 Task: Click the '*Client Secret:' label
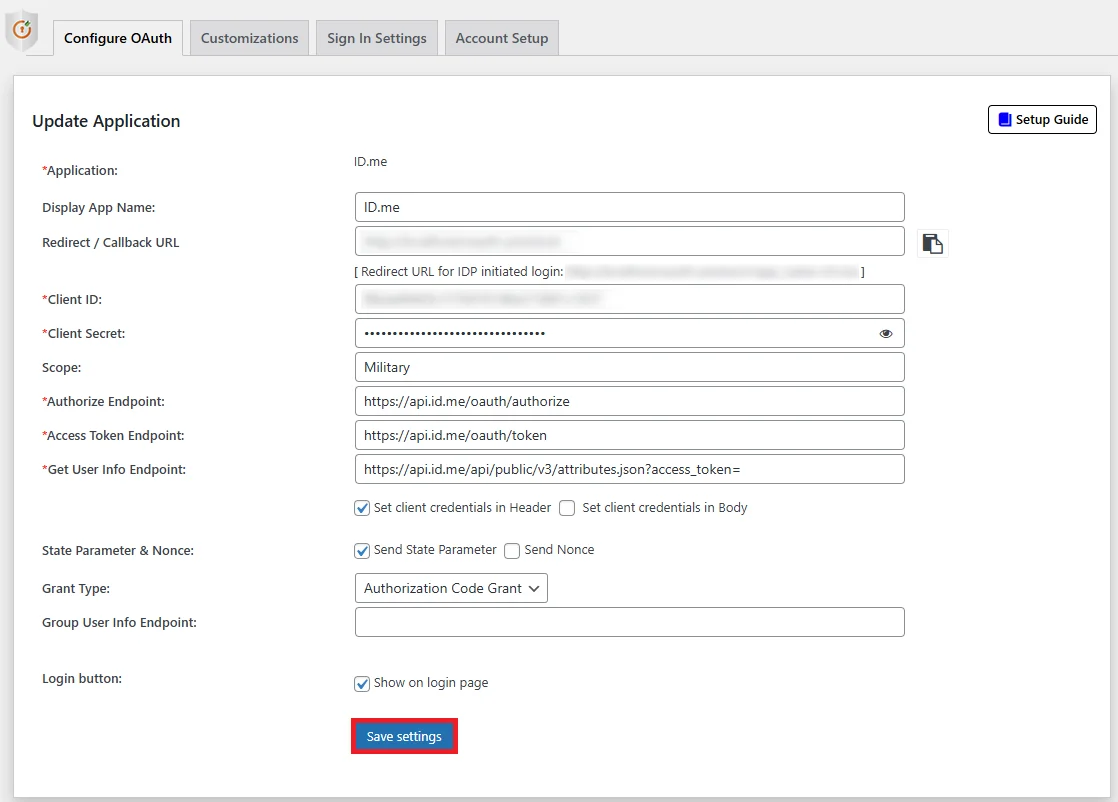83,334
